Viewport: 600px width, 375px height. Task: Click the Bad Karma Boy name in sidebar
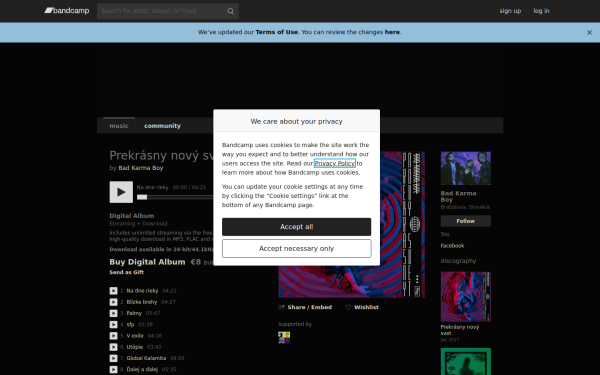tap(458, 197)
